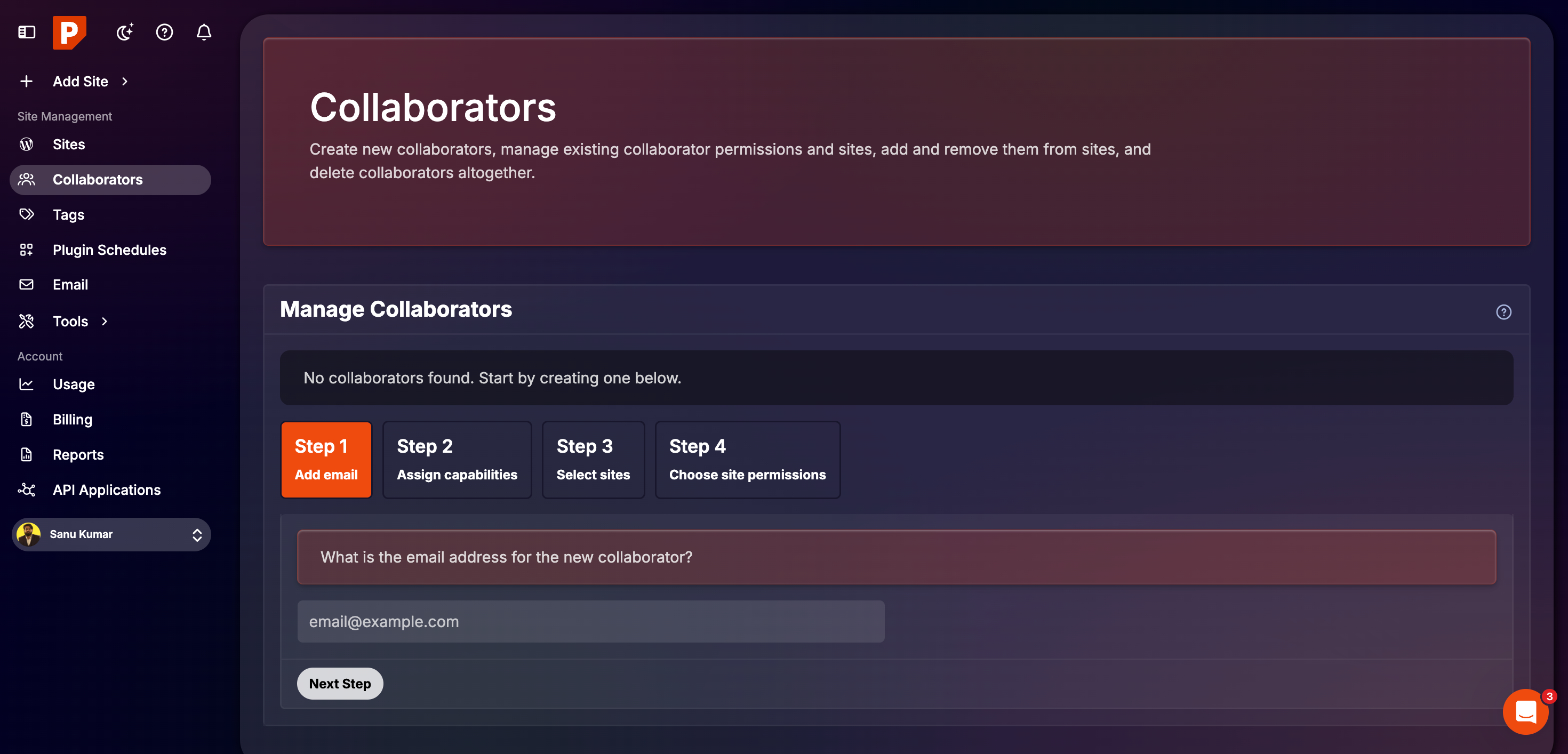1568x754 pixels.
Task: Click the Plugin Schedules icon
Action: click(x=27, y=250)
